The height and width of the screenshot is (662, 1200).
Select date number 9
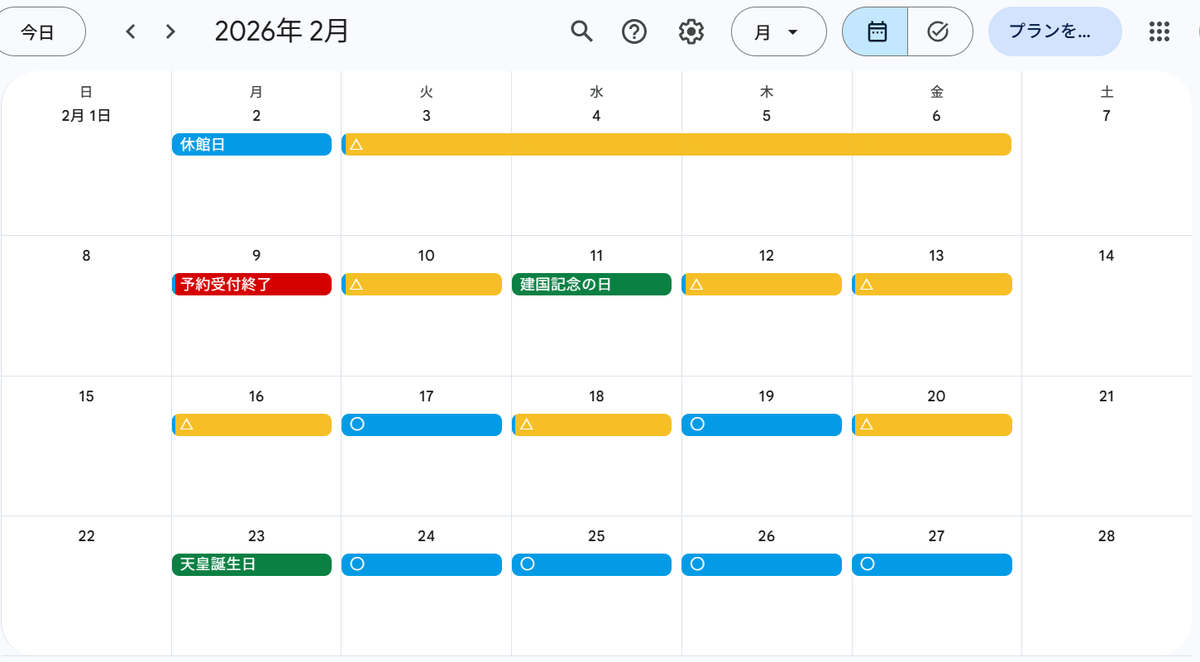(x=256, y=255)
